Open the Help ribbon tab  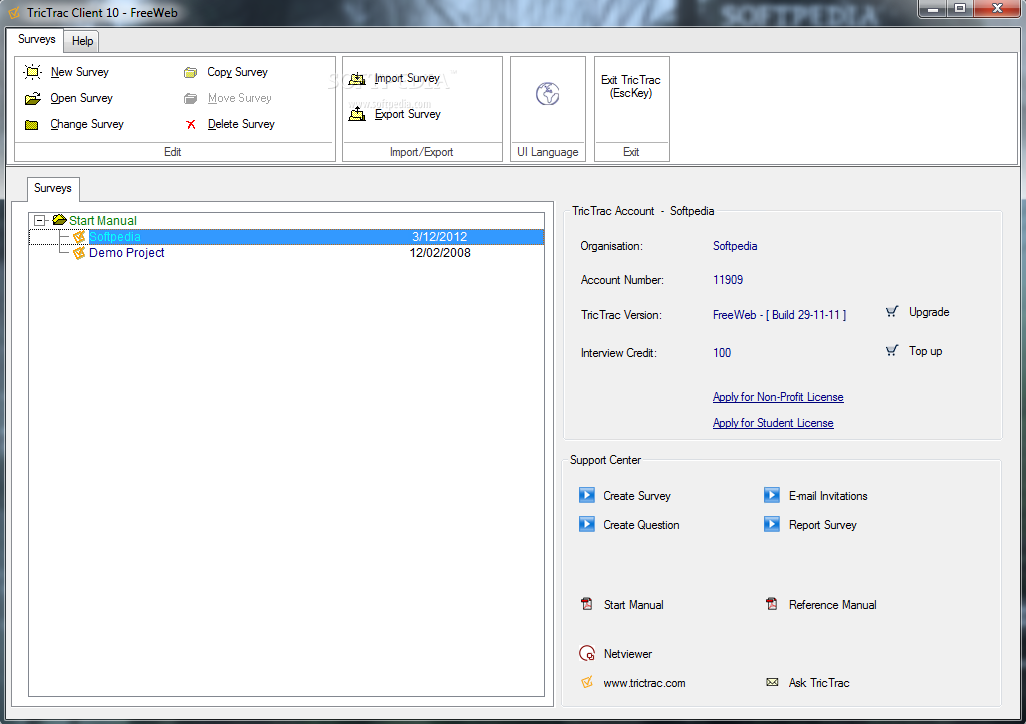click(x=82, y=41)
